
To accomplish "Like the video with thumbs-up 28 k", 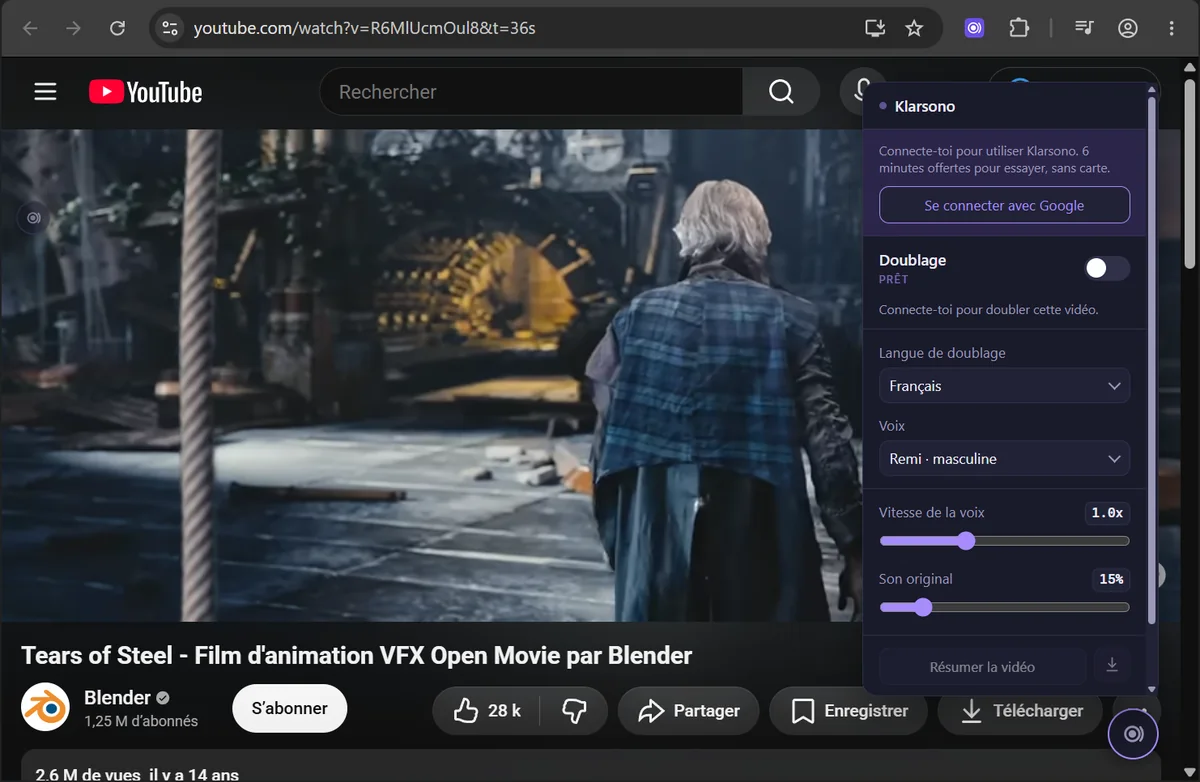I will click(x=487, y=711).
